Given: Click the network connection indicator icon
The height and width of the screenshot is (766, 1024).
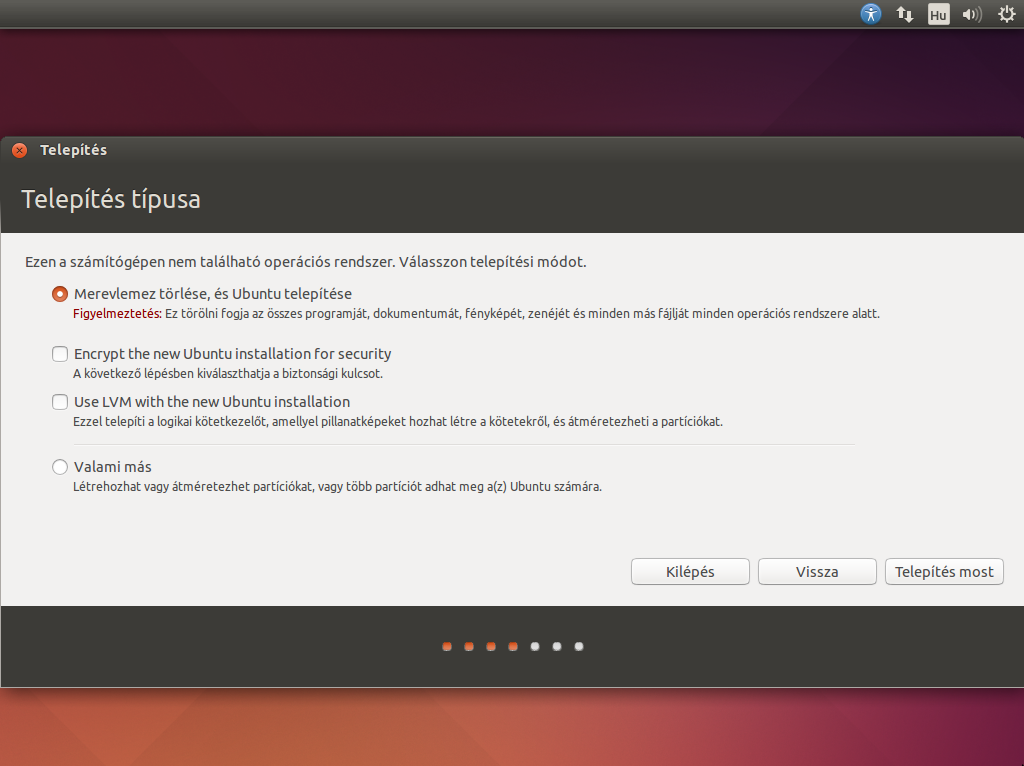Looking at the screenshot, I should pos(905,14).
